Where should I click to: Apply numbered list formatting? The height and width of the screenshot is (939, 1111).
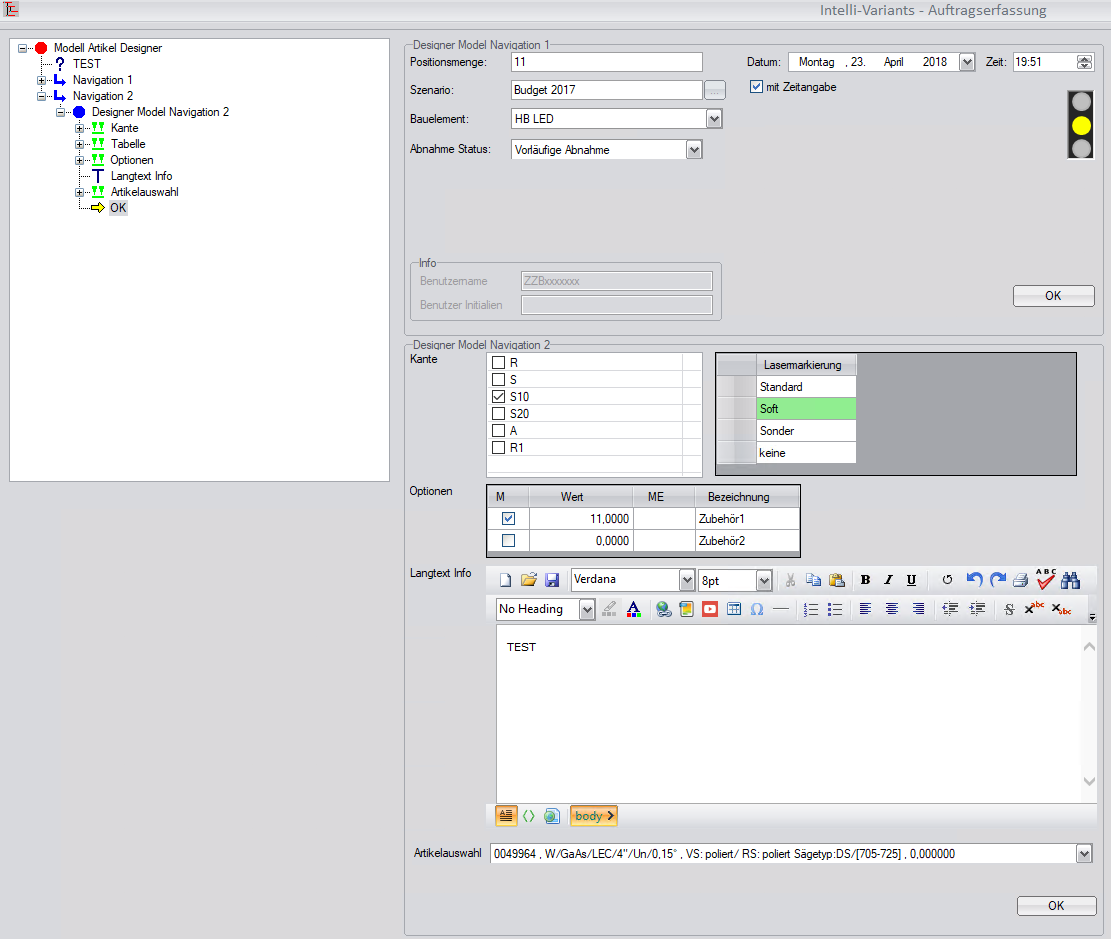tap(811, 609)
